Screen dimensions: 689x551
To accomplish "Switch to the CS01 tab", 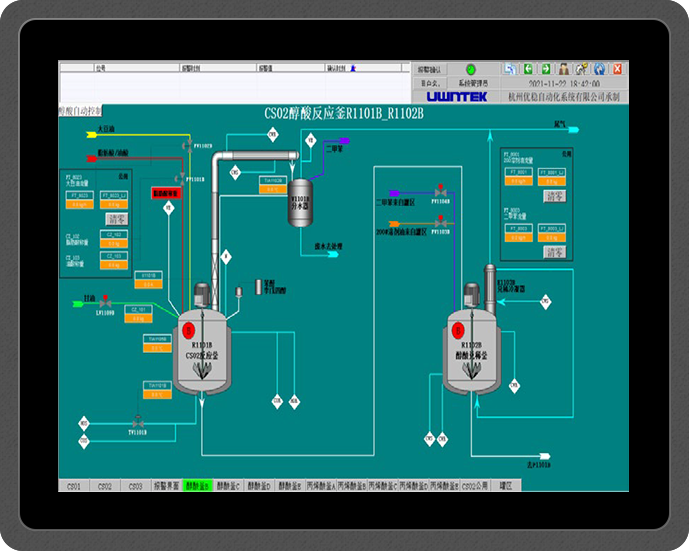I will coord(73,486).
